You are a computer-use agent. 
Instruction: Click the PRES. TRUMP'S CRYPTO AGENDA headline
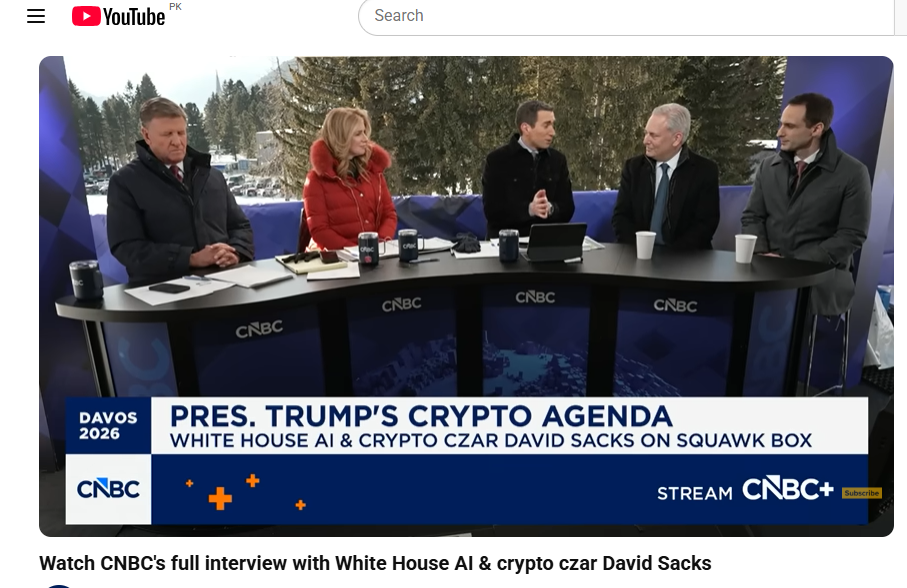click(x=421, y=416)
